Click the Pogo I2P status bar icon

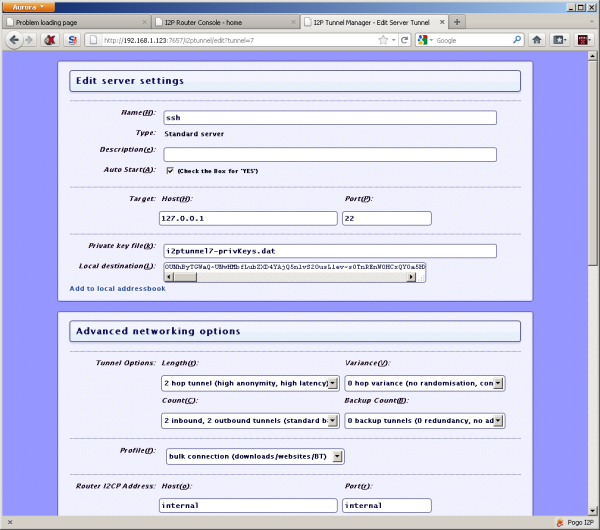click(559, 522)
